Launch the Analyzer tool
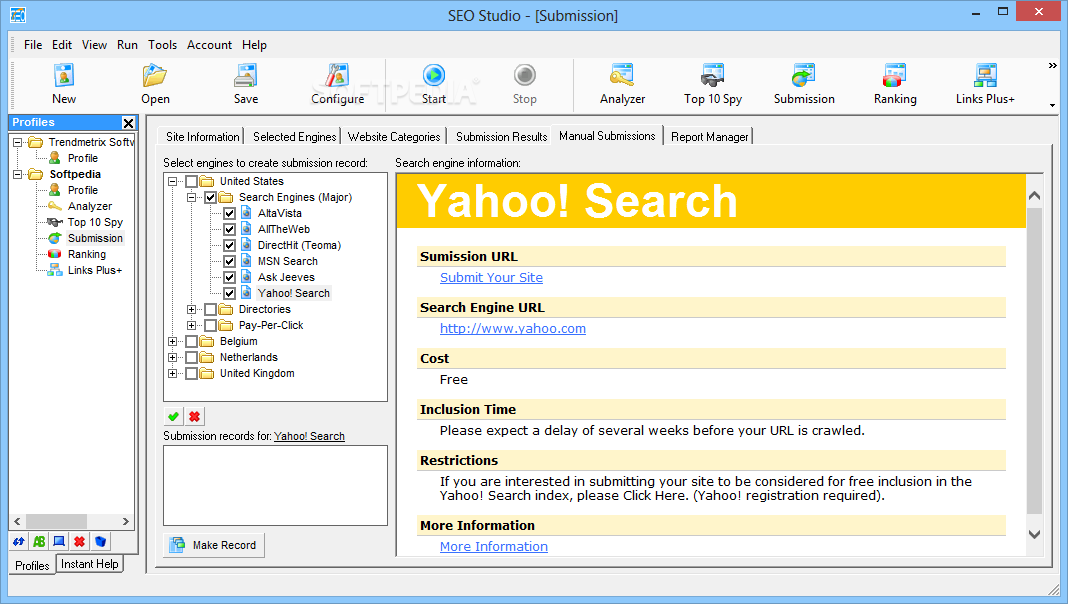Viewport: 1068px width, 604px height. [622, 84]
